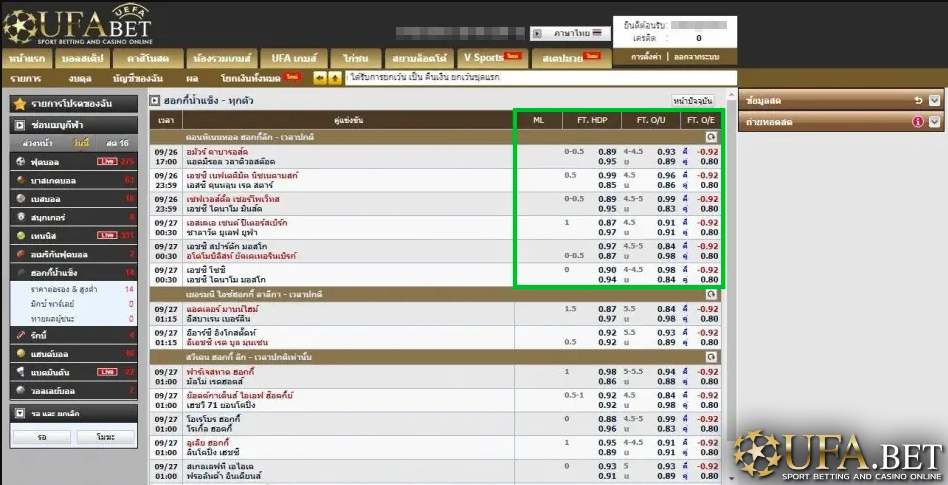Select 0.89 handicap odds for first match

[x=606, y=151]
